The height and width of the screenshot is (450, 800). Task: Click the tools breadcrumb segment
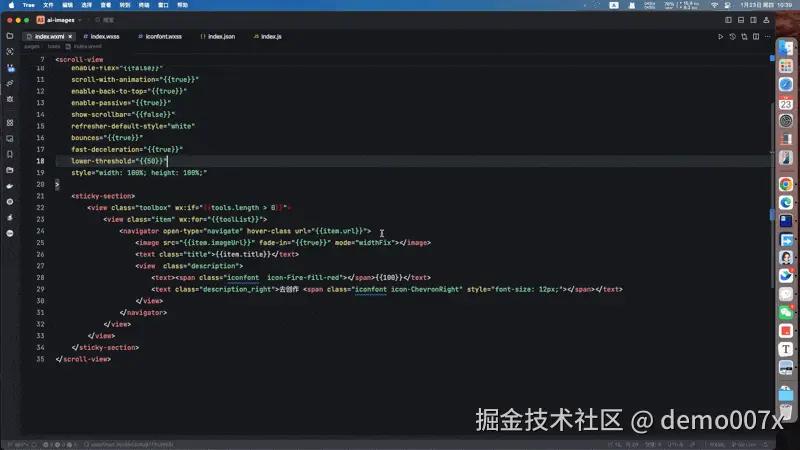[x=54, y=46]
